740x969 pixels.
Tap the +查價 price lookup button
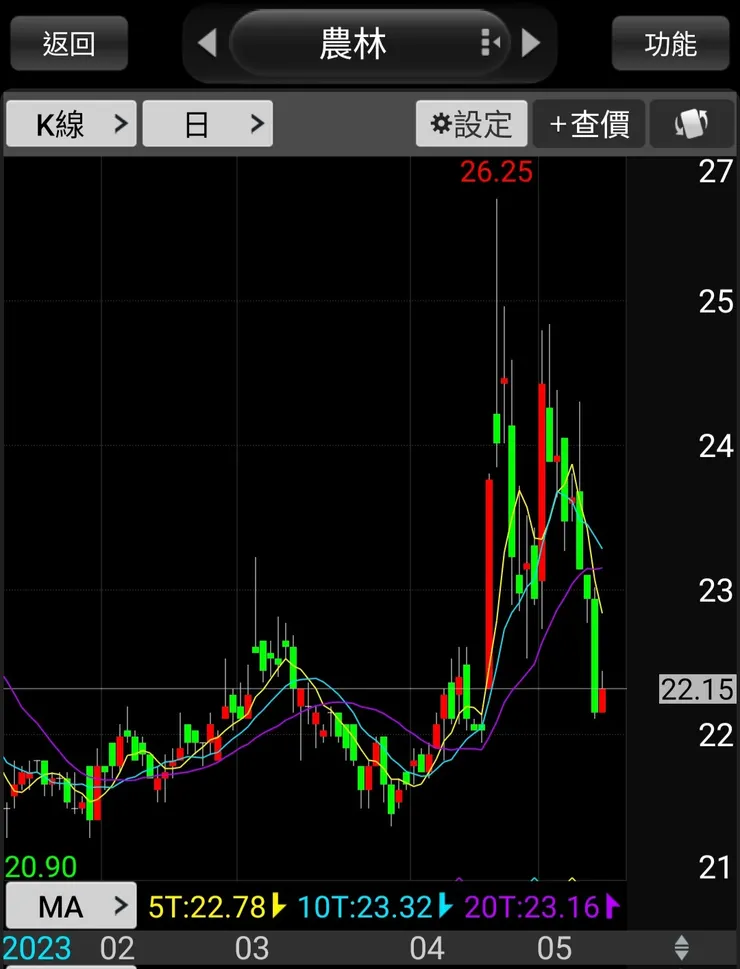(589, 124)
